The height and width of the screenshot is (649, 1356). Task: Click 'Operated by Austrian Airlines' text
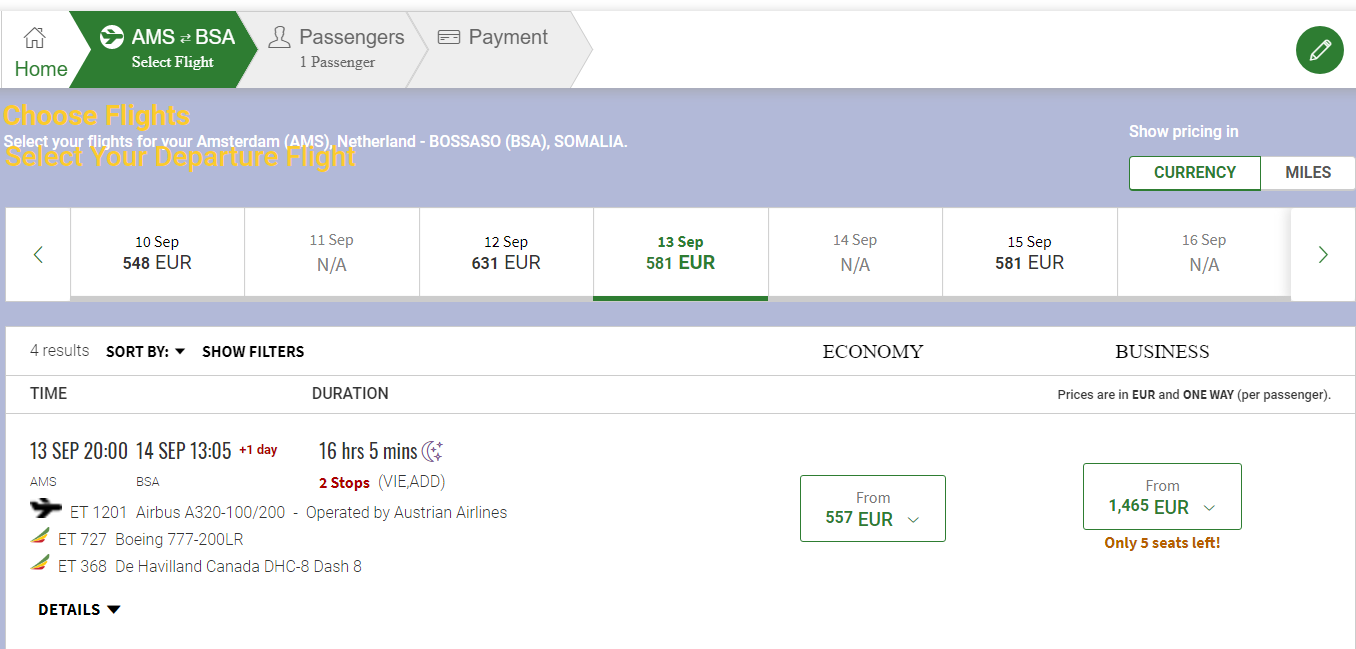click(407, 512)
